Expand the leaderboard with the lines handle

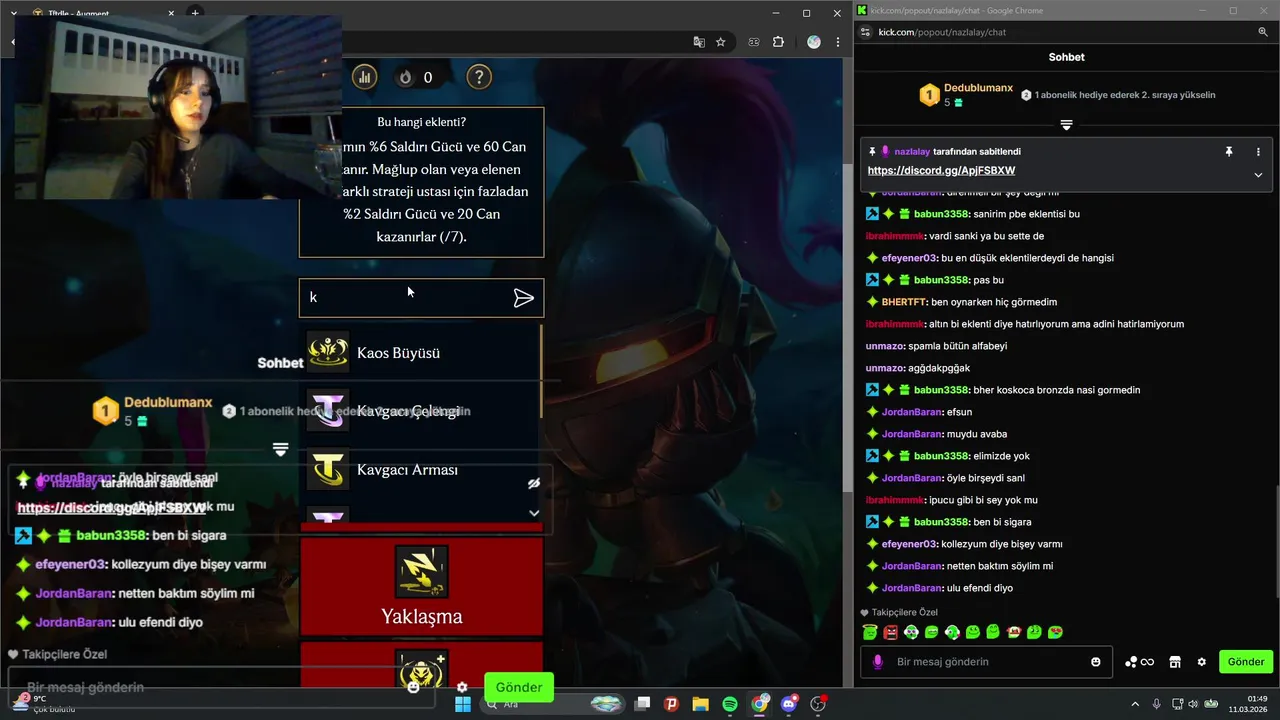coord(1066,125)
